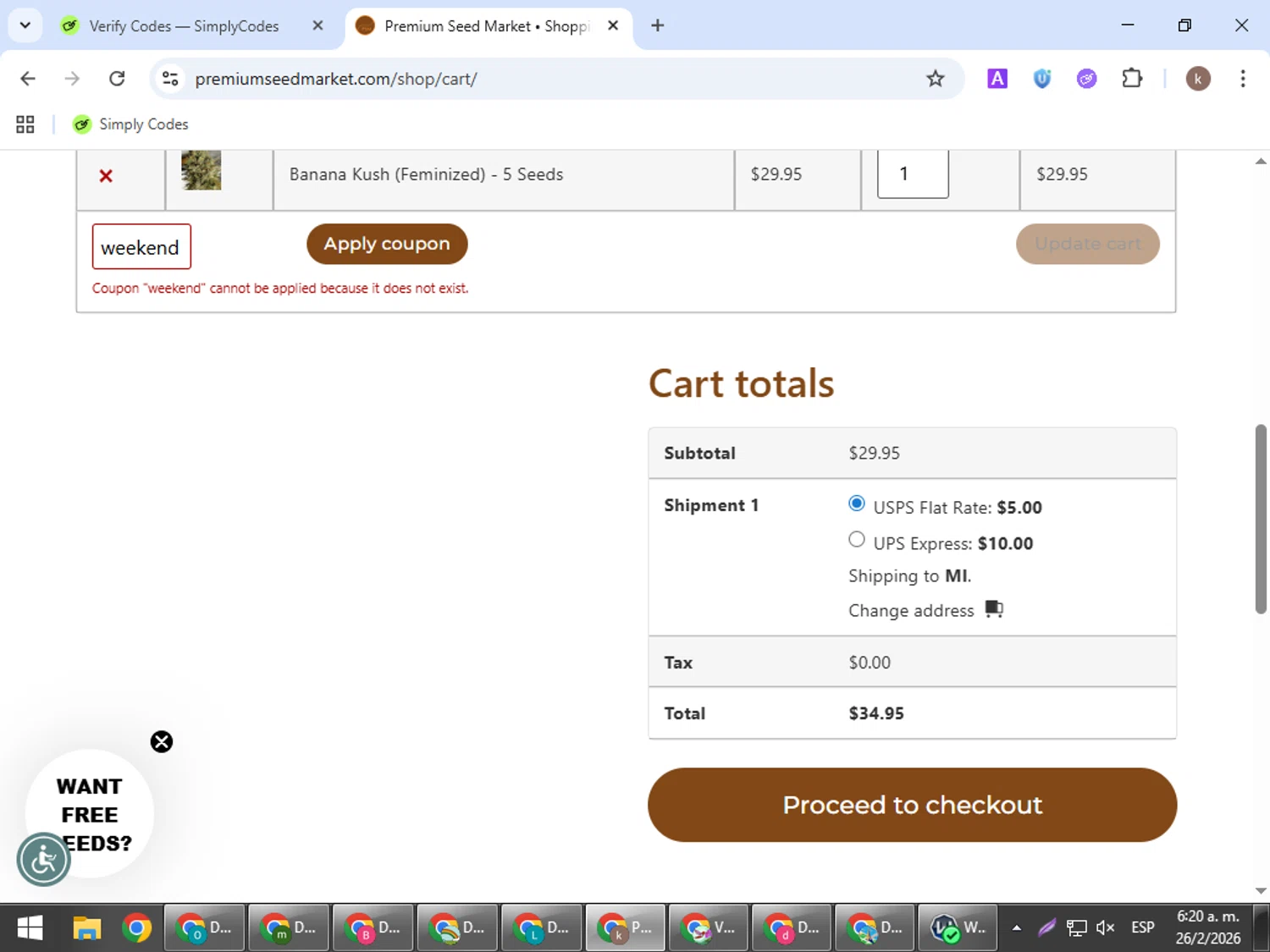Change the ESP keyboard language
This screenshot has height=952, width=1270.
point(1143,928)
